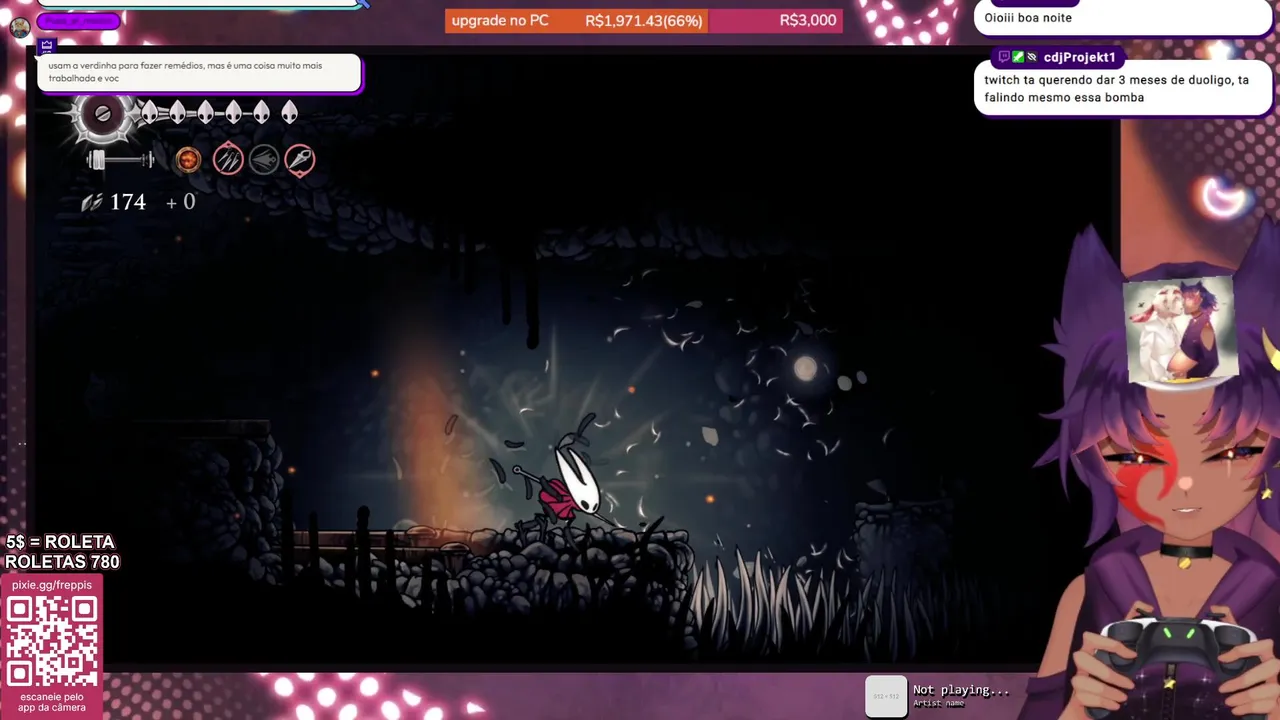Click the R$1,971.43(66%) progress amount
This screenshot has width=1280, height=720.
click(x=644, y=20)
